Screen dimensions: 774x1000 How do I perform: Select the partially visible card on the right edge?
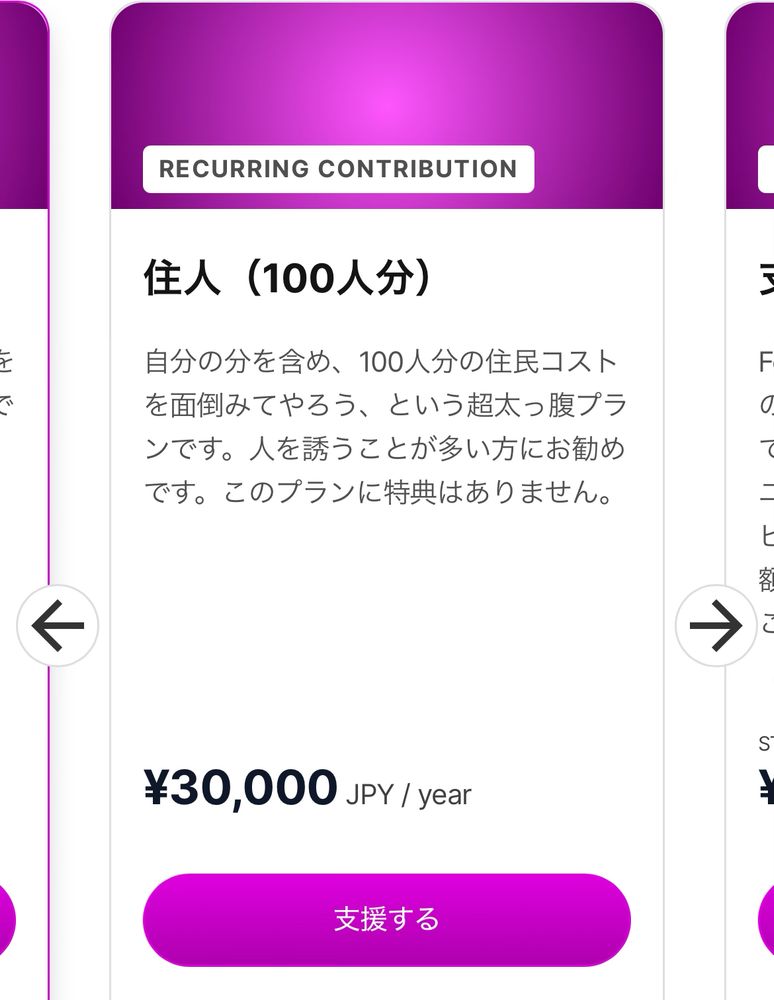(750, 500)
